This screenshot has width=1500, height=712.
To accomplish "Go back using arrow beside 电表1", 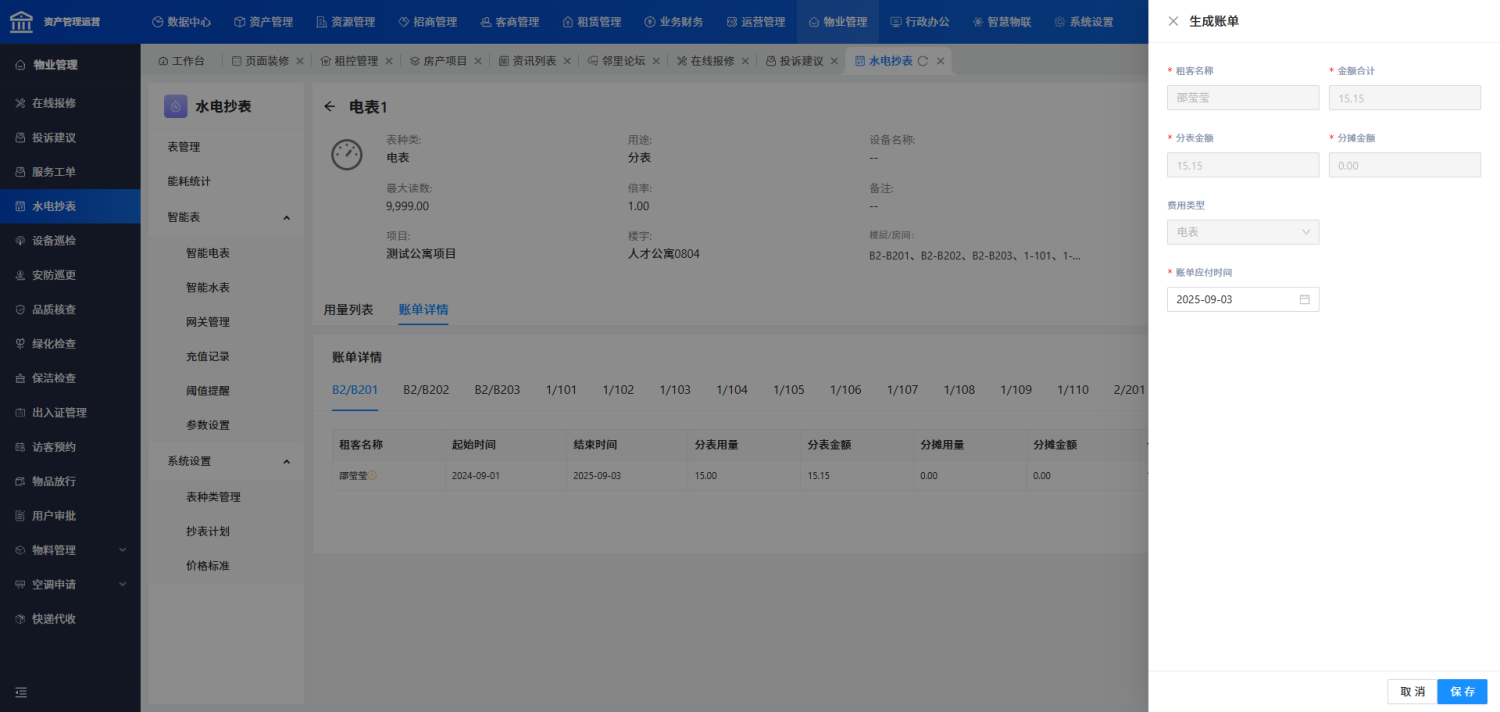I will click(330, 106).
